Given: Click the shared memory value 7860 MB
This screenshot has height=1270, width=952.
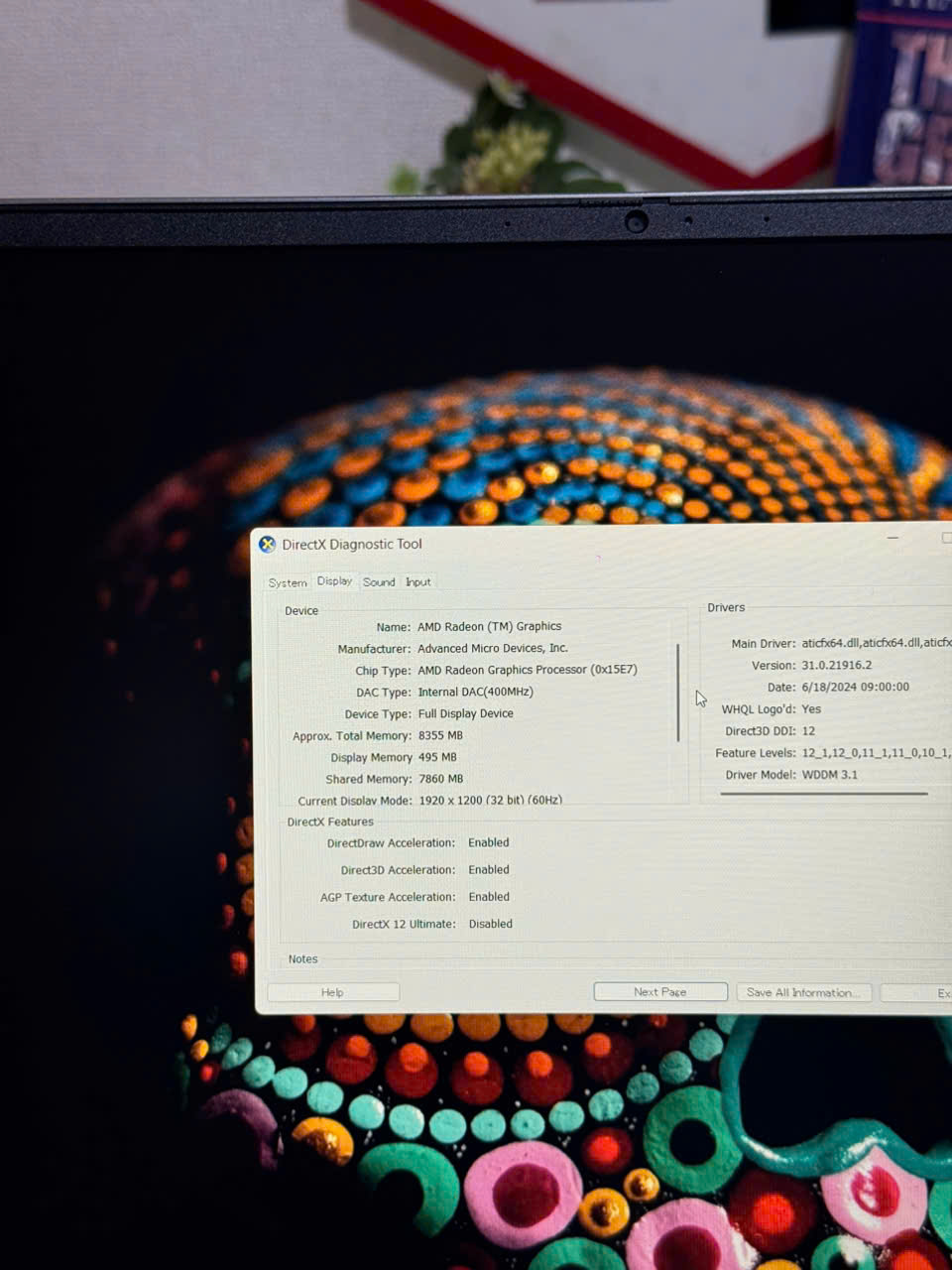Looking at the screenshot, I should [440, 779].
